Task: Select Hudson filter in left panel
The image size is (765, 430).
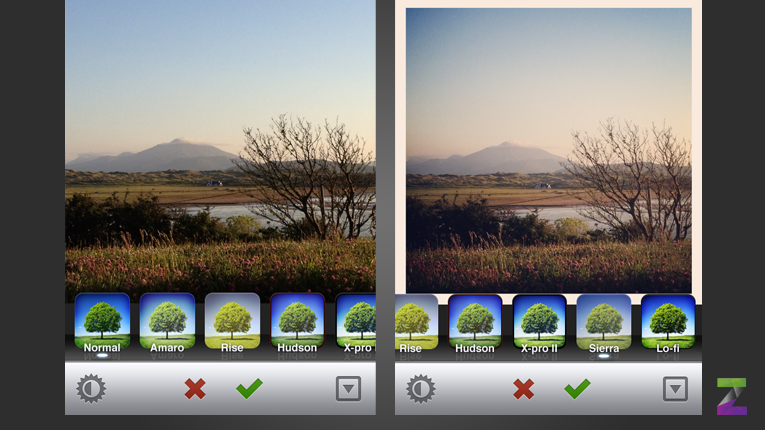Action: (297, 323)
